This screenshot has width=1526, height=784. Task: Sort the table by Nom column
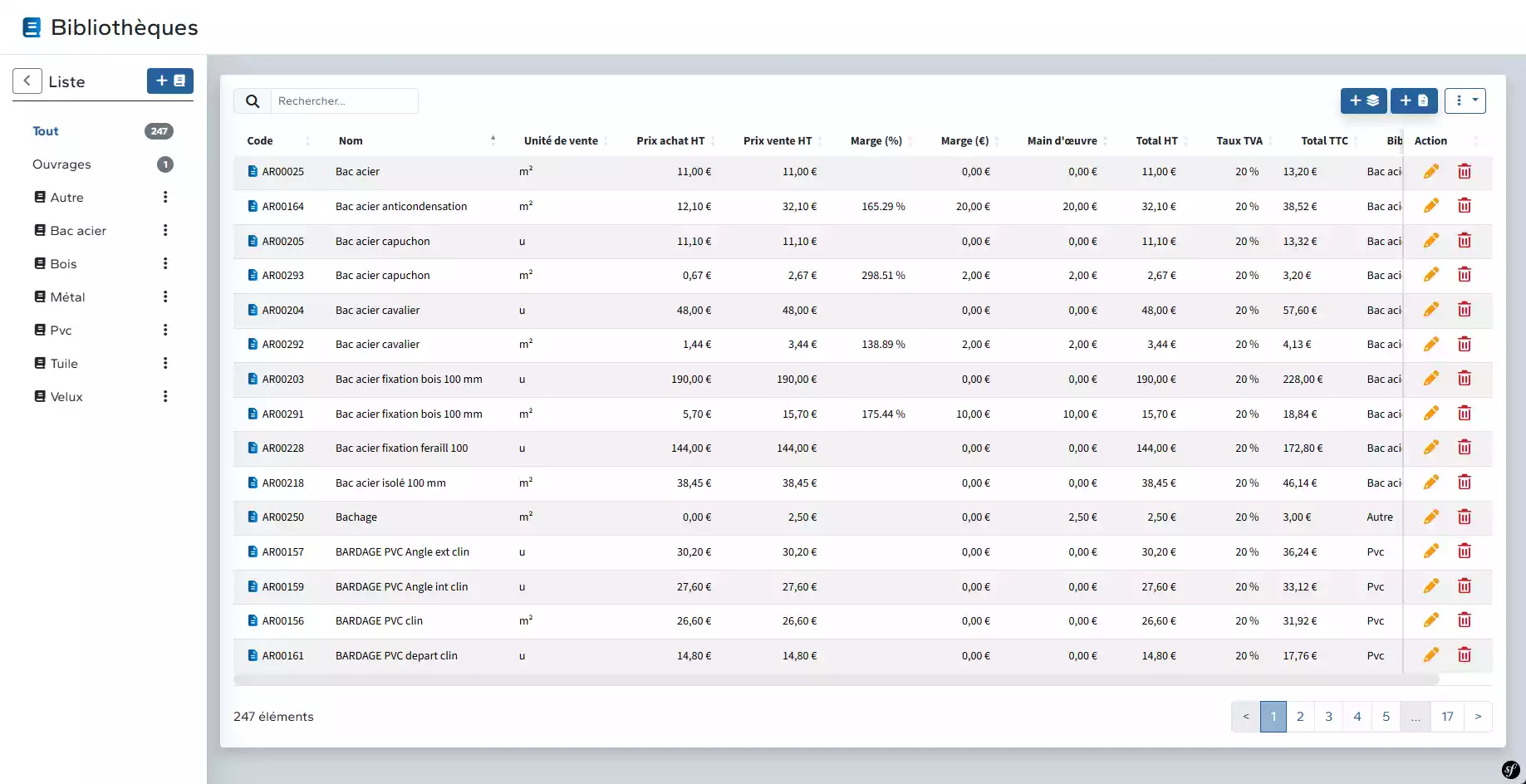point(351,140)
